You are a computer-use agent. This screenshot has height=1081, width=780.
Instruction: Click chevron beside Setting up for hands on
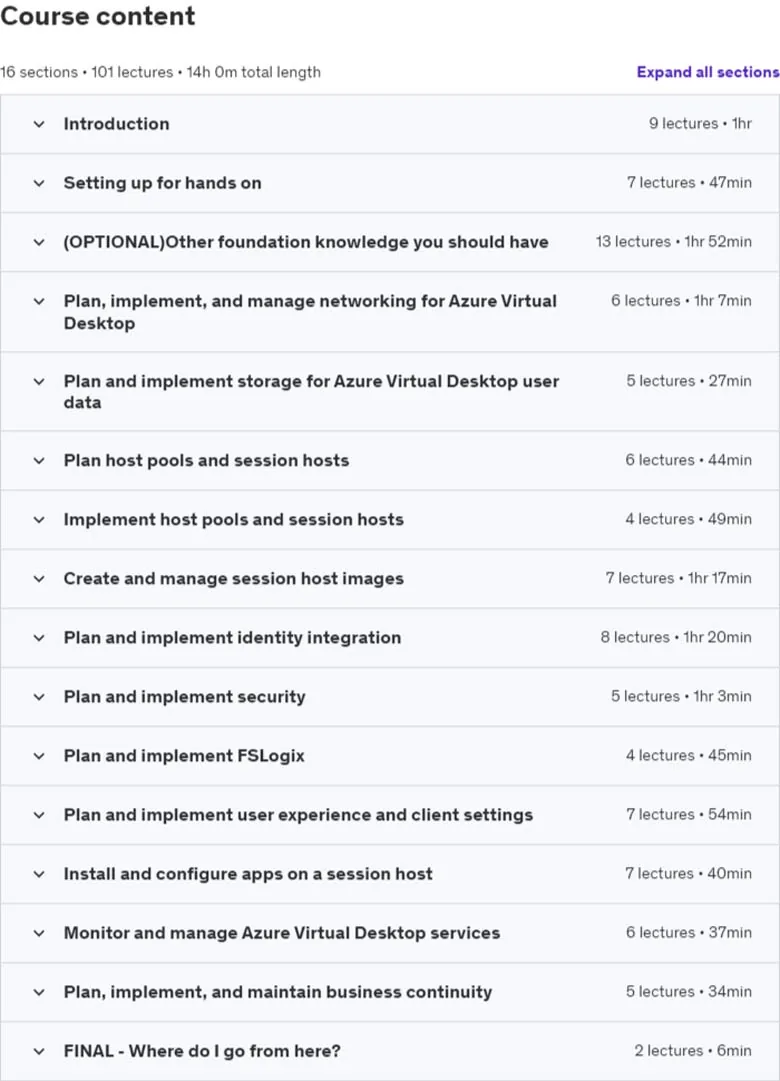(39, 183)
